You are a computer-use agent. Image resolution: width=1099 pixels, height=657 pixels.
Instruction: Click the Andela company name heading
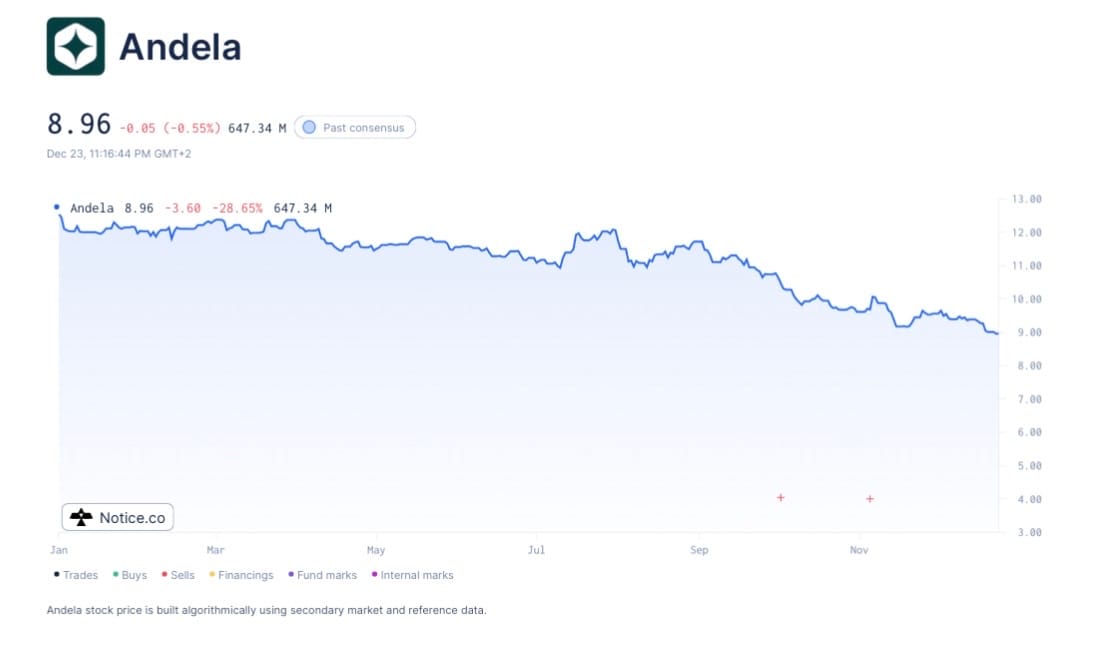(180, 47)
